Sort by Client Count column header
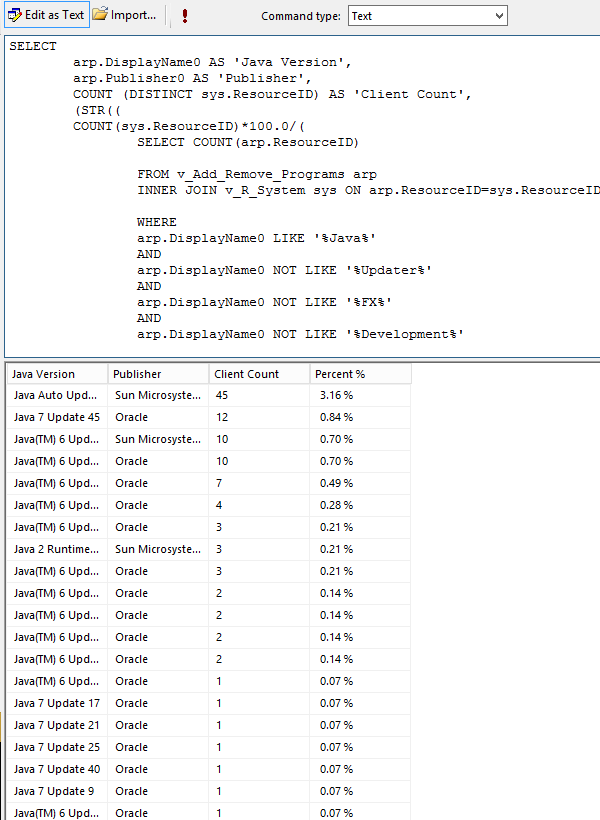Image resolution: width=600 pixels, height=820 pixels. (x=259, y=374)
